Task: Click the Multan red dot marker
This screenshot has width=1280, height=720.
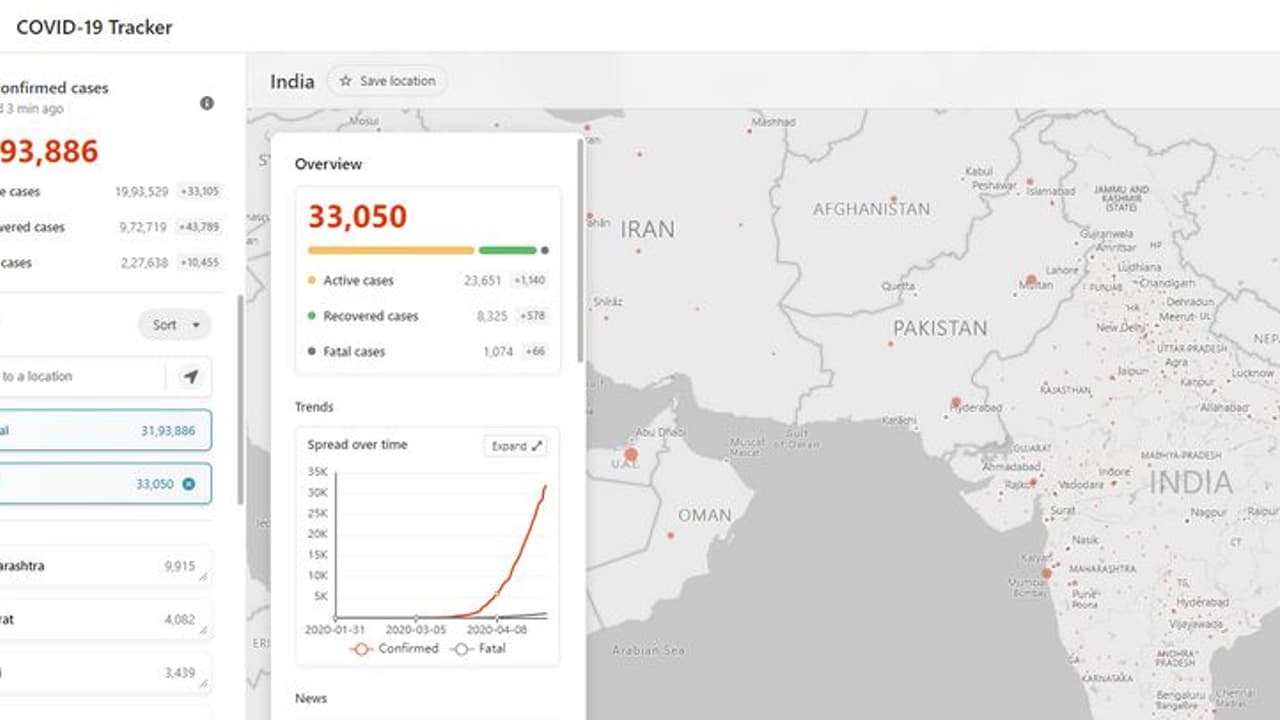Action: pyautogui.click(x=1031, y=281)
